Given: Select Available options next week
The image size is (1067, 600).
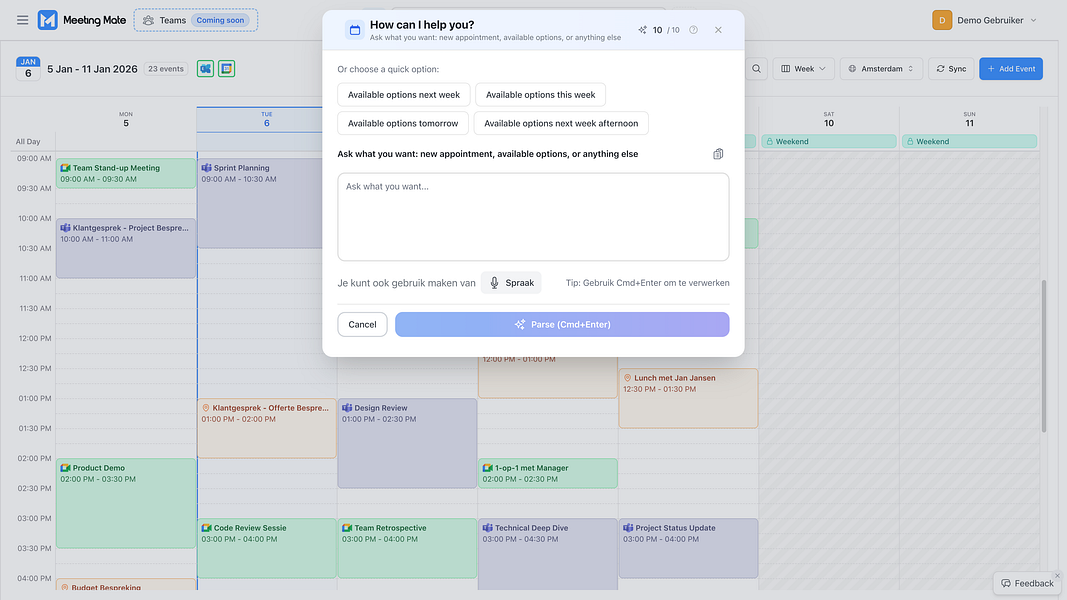Looking at the screenshot, I should coord(404,95).
